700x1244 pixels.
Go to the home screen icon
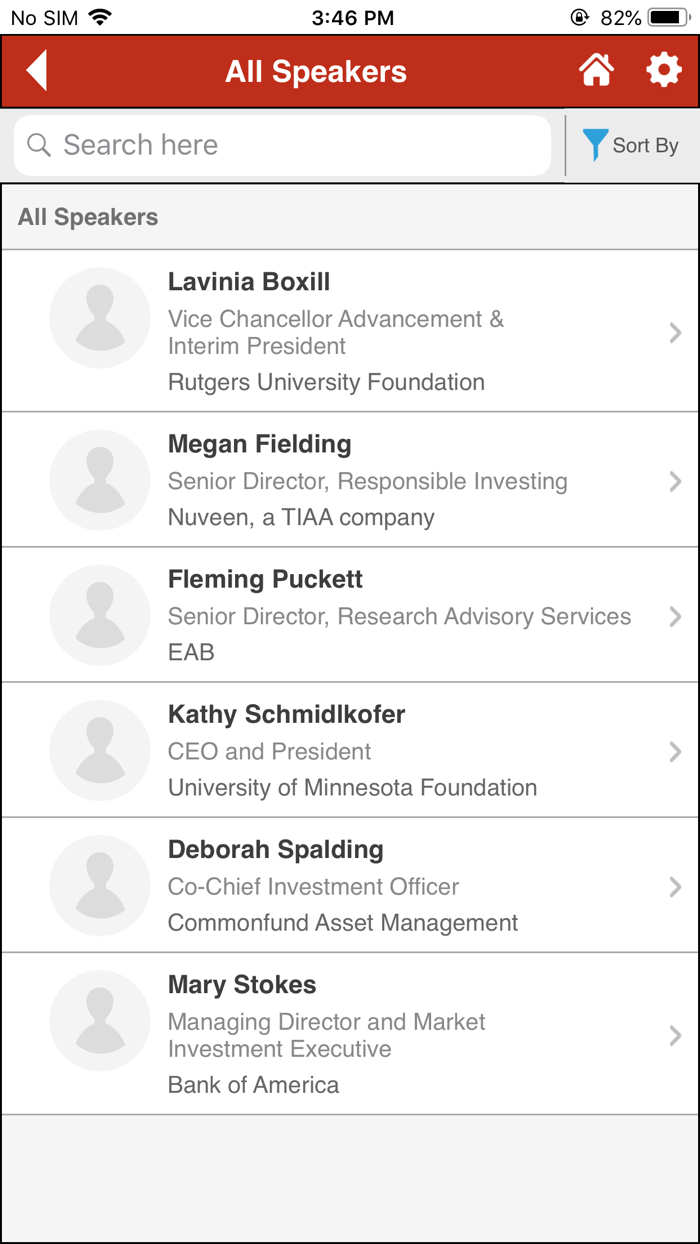click(x=596, y=71)
